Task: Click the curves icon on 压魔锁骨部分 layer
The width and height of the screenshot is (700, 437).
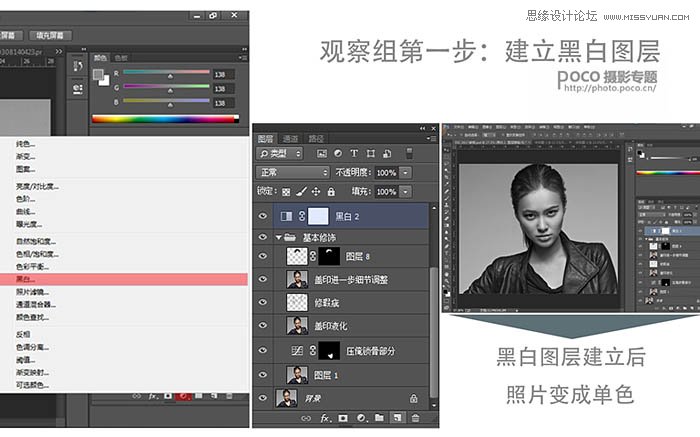Action: pos(297,351)
